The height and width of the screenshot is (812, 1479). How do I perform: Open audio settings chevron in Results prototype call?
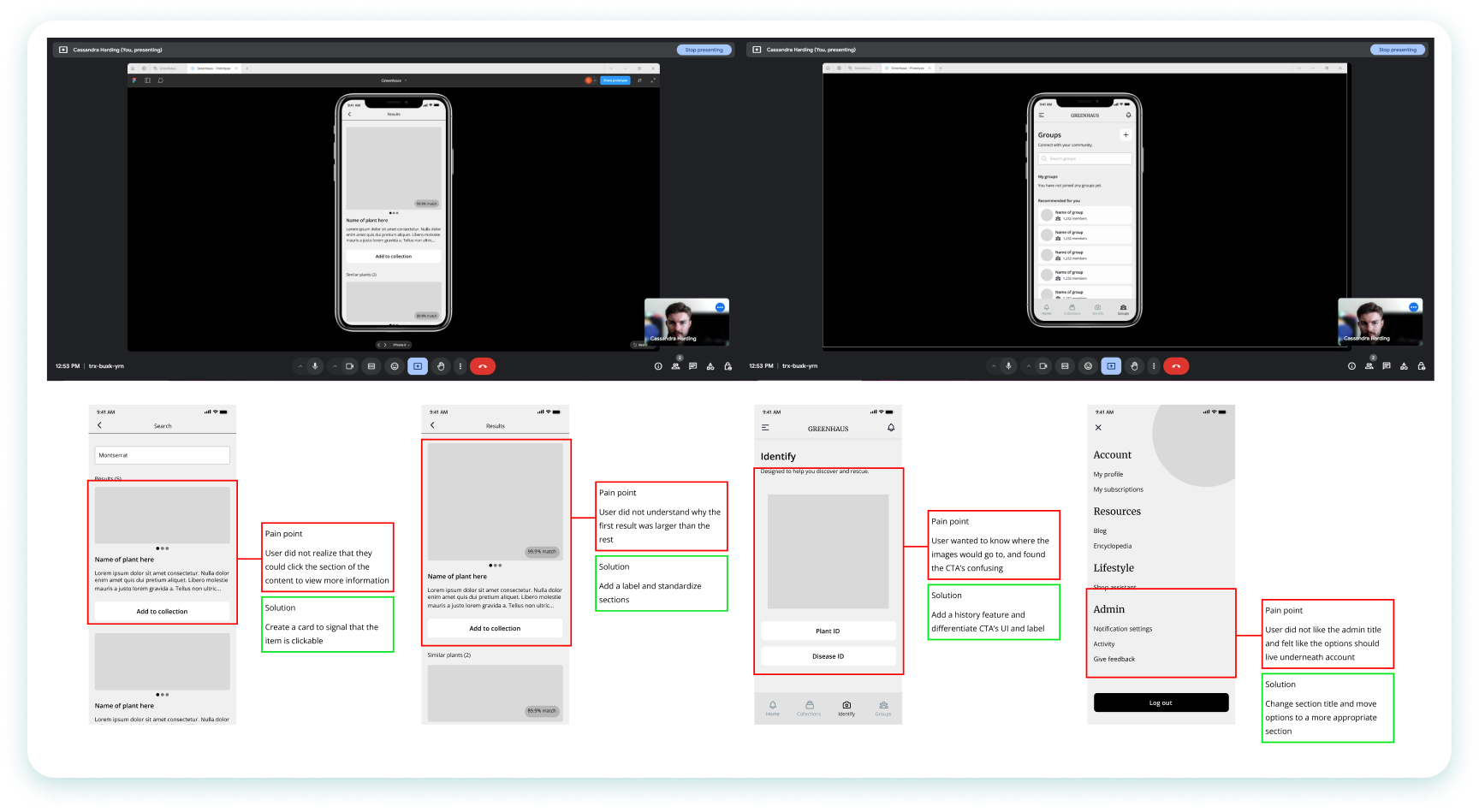[300, 366]
